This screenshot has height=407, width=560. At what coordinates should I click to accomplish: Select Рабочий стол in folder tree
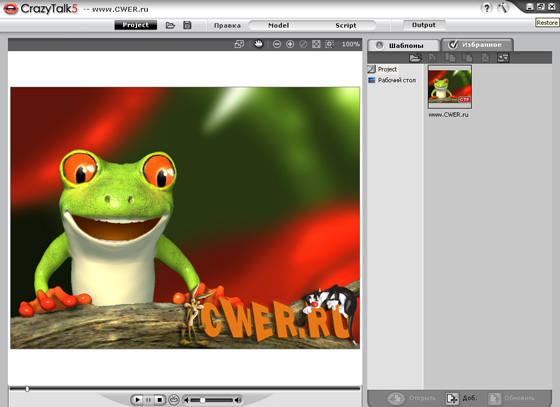(392, 80)
